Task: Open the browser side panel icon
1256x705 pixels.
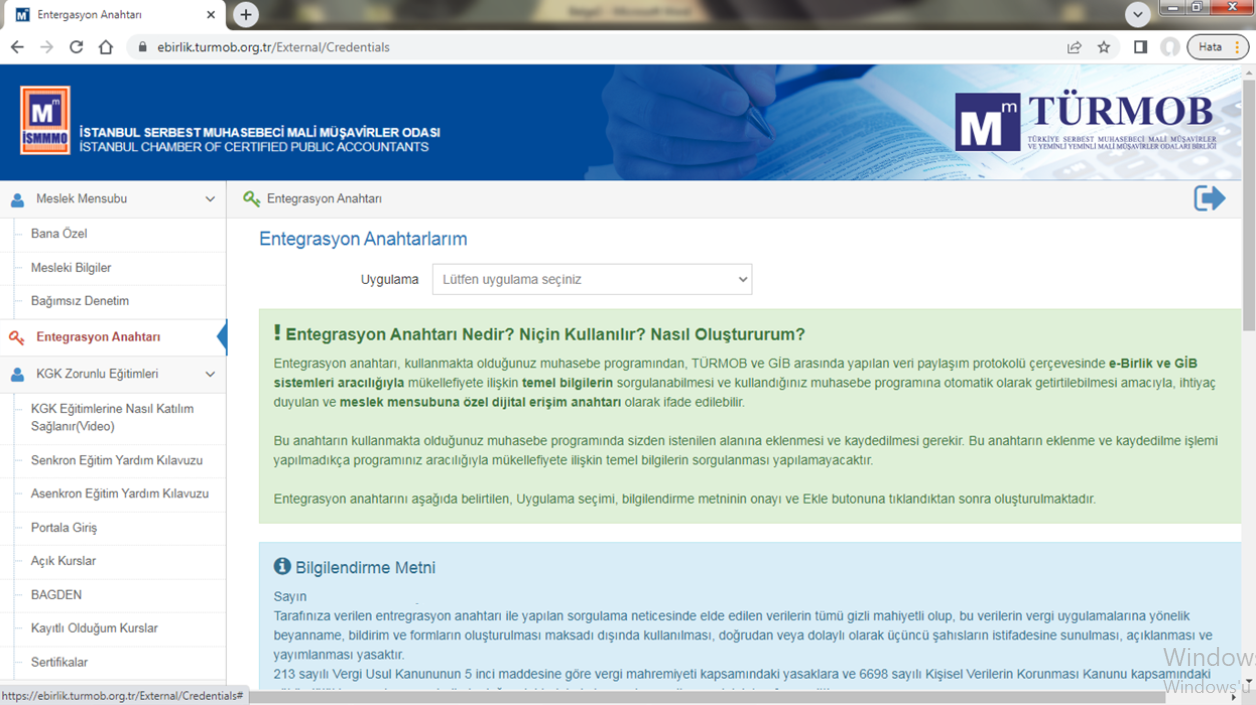Action: point(1140,47)
